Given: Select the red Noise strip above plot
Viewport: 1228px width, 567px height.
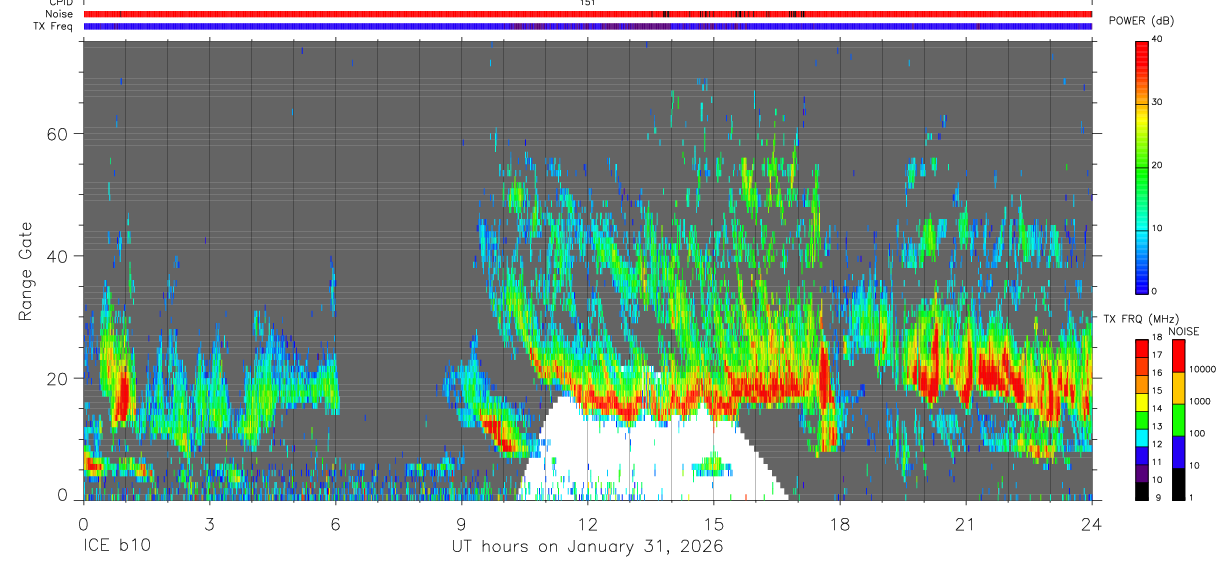Looking at the screenshot, I should click(x=588, y=14).
